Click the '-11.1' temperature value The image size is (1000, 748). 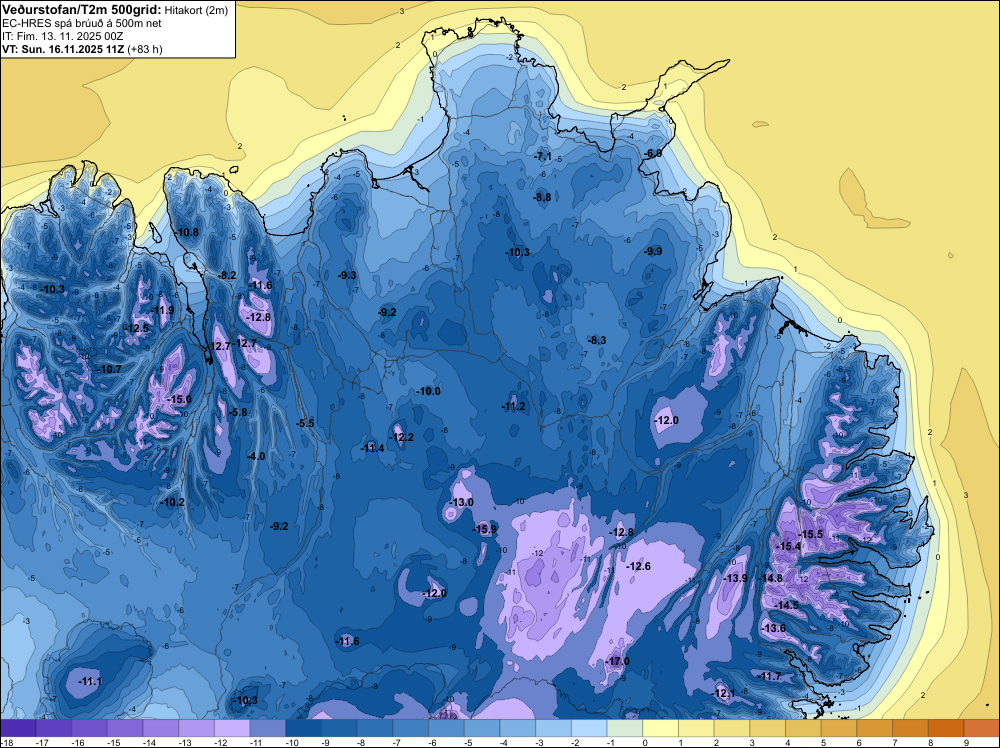pyautogui.click(x=90, y=682)
